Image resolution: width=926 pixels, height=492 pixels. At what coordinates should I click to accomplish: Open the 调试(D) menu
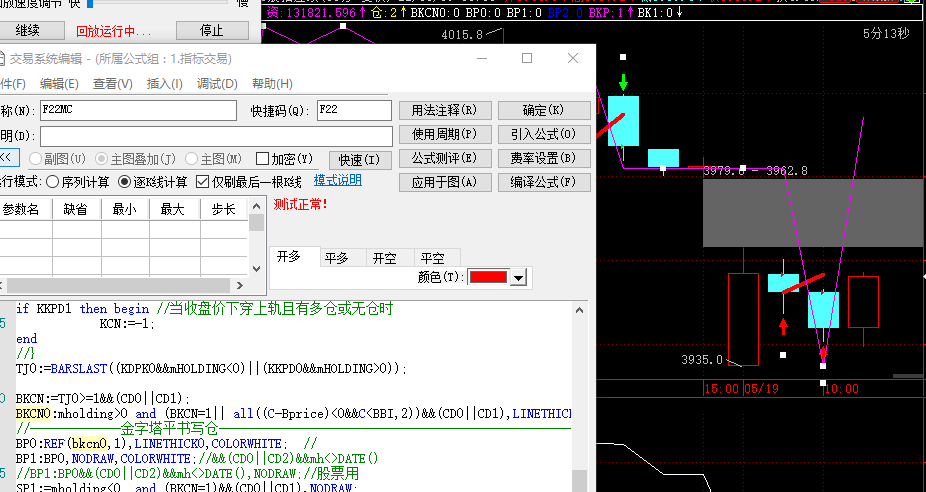click(x=217, y=84)
